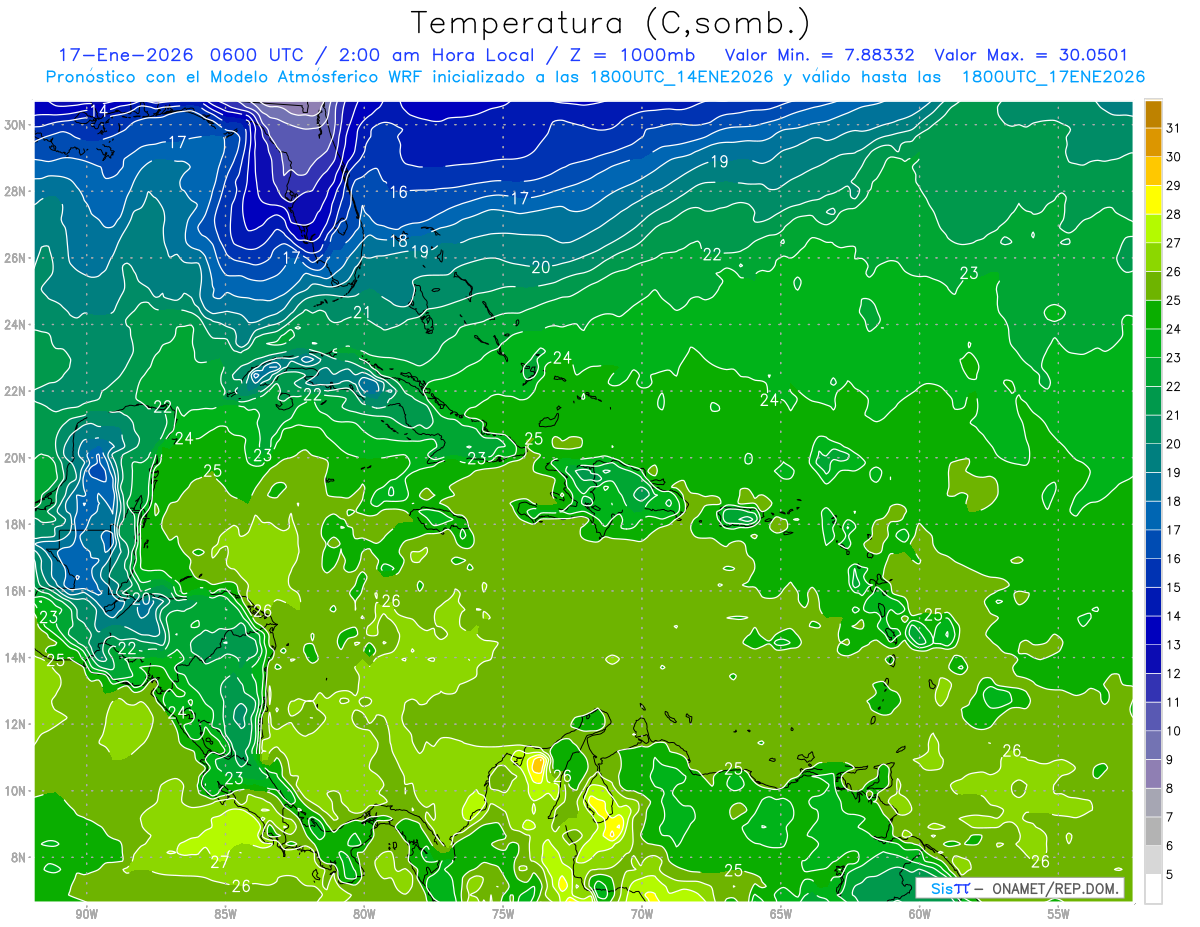Click the colorbar label 8

point(1170,788)
